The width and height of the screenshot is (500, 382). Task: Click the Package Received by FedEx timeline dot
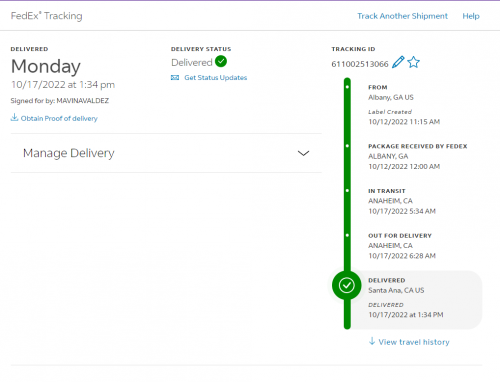(347, 146)
